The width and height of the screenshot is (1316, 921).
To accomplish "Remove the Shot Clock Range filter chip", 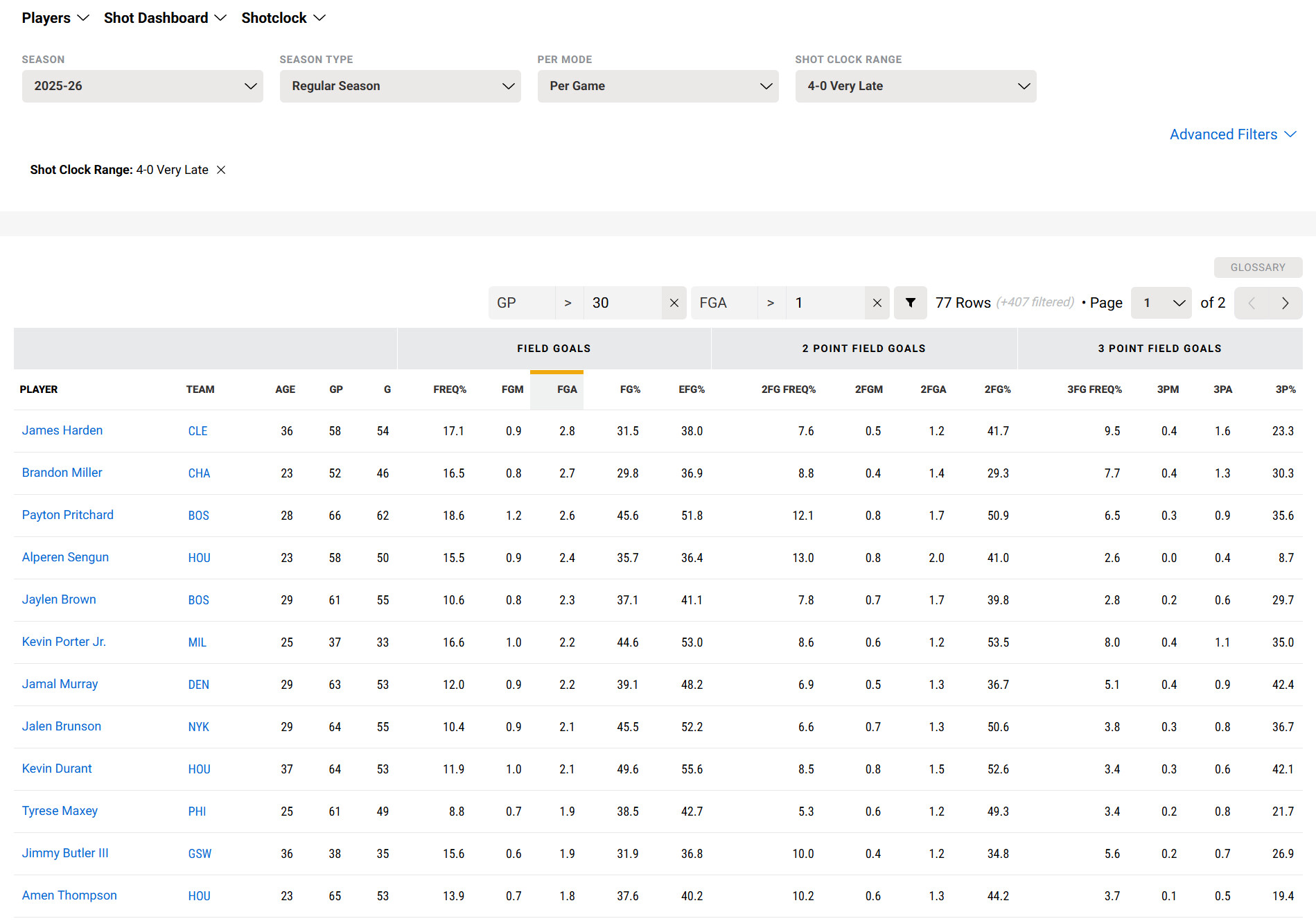I will point(221,170).
